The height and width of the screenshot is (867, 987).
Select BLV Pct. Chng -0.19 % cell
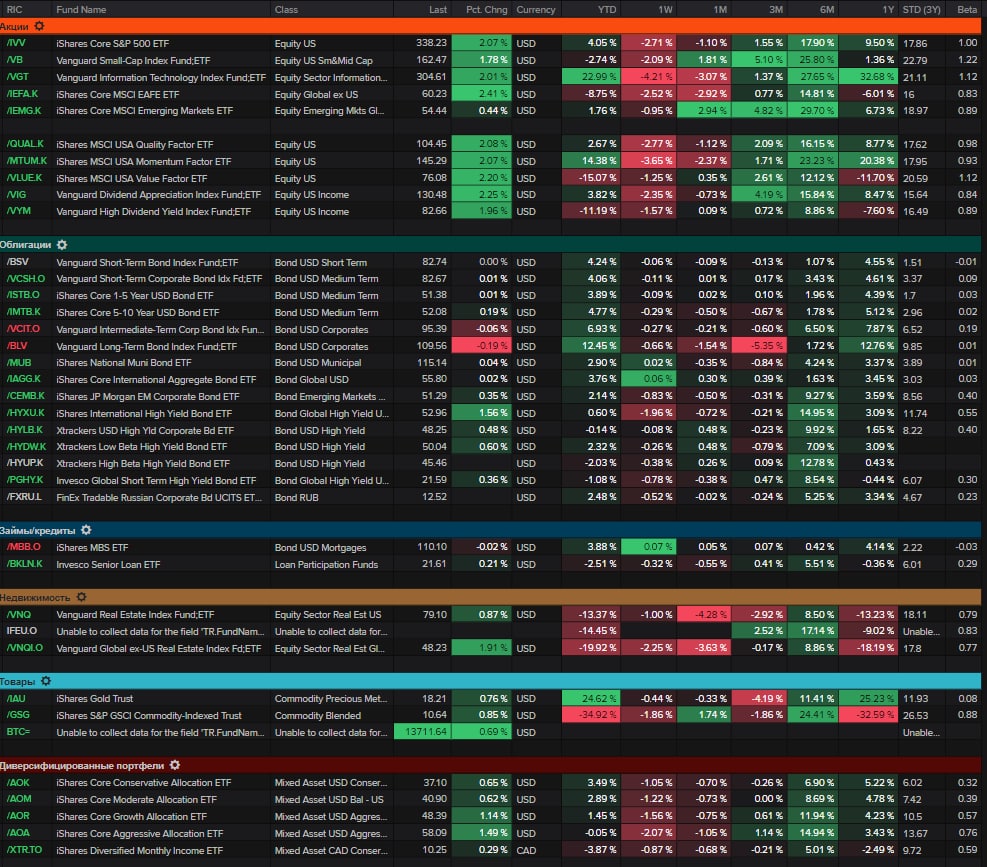(x=482, y=346)
